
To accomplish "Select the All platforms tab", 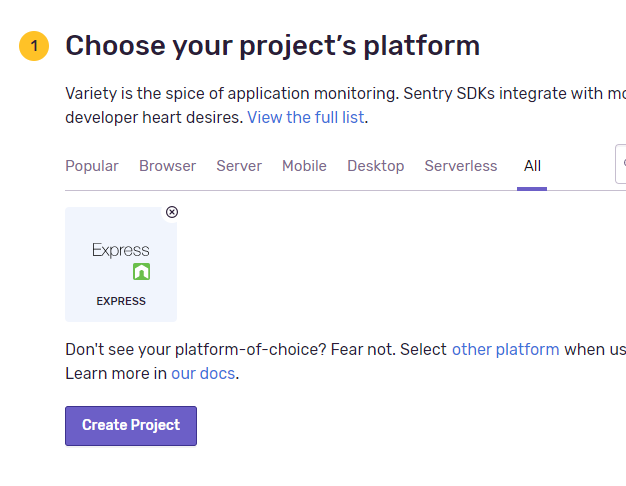I will 532,166.
